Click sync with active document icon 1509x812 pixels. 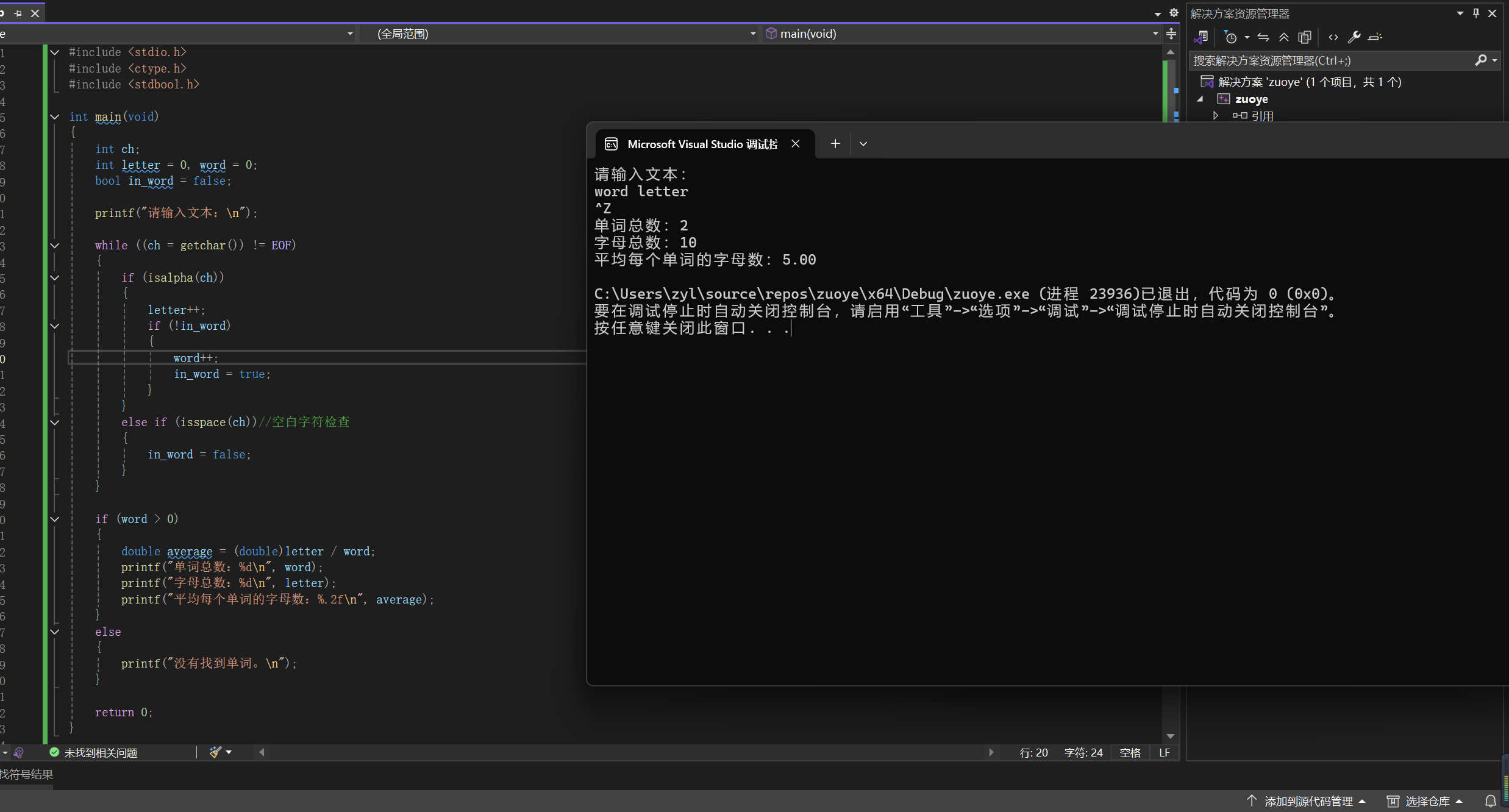click(1263, 37)
